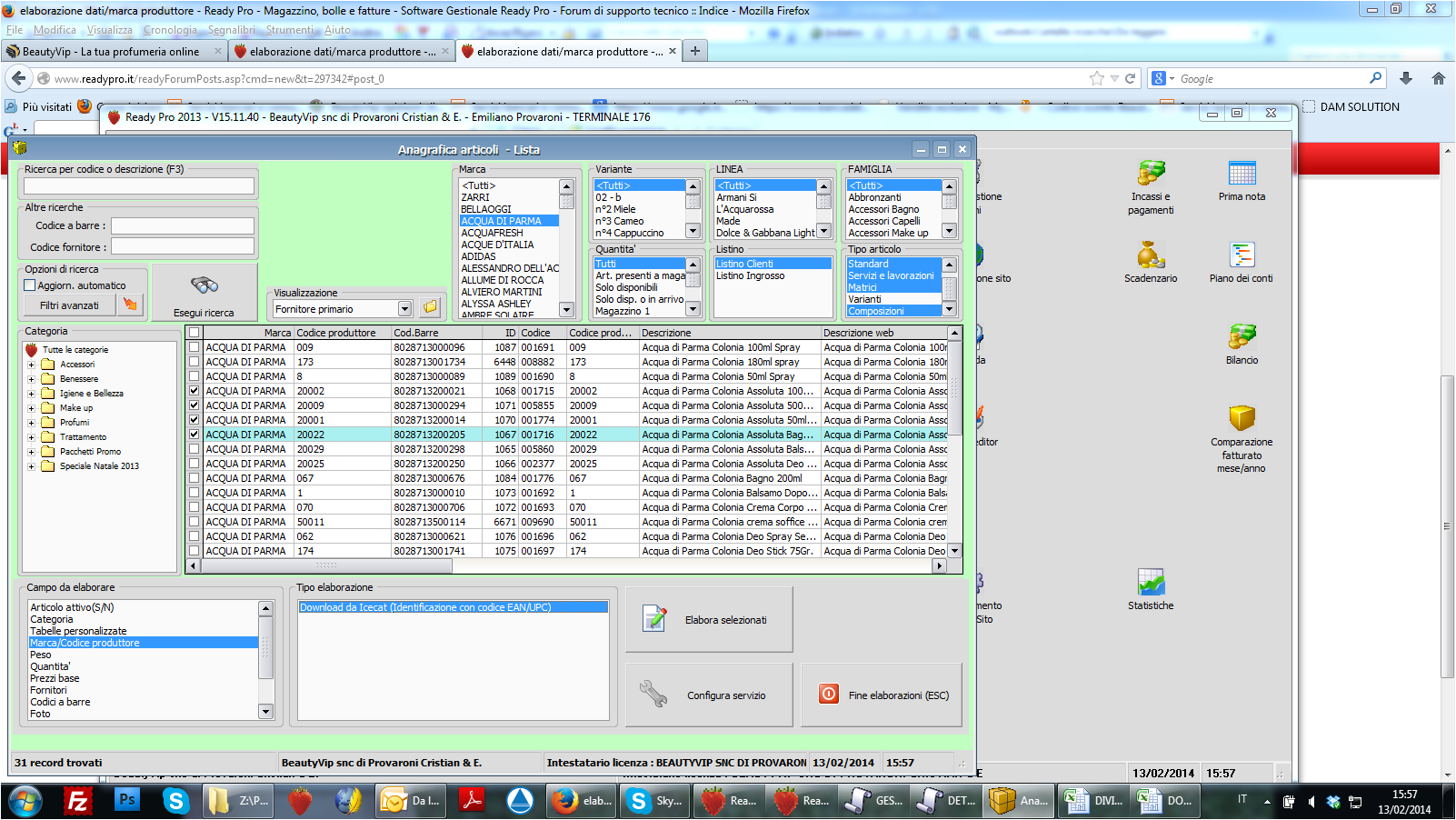Click the yellow folder icon beside Visualizzazione
Image resolution: width=1456 pixels, height=820 pixels.
coord(430,308)
